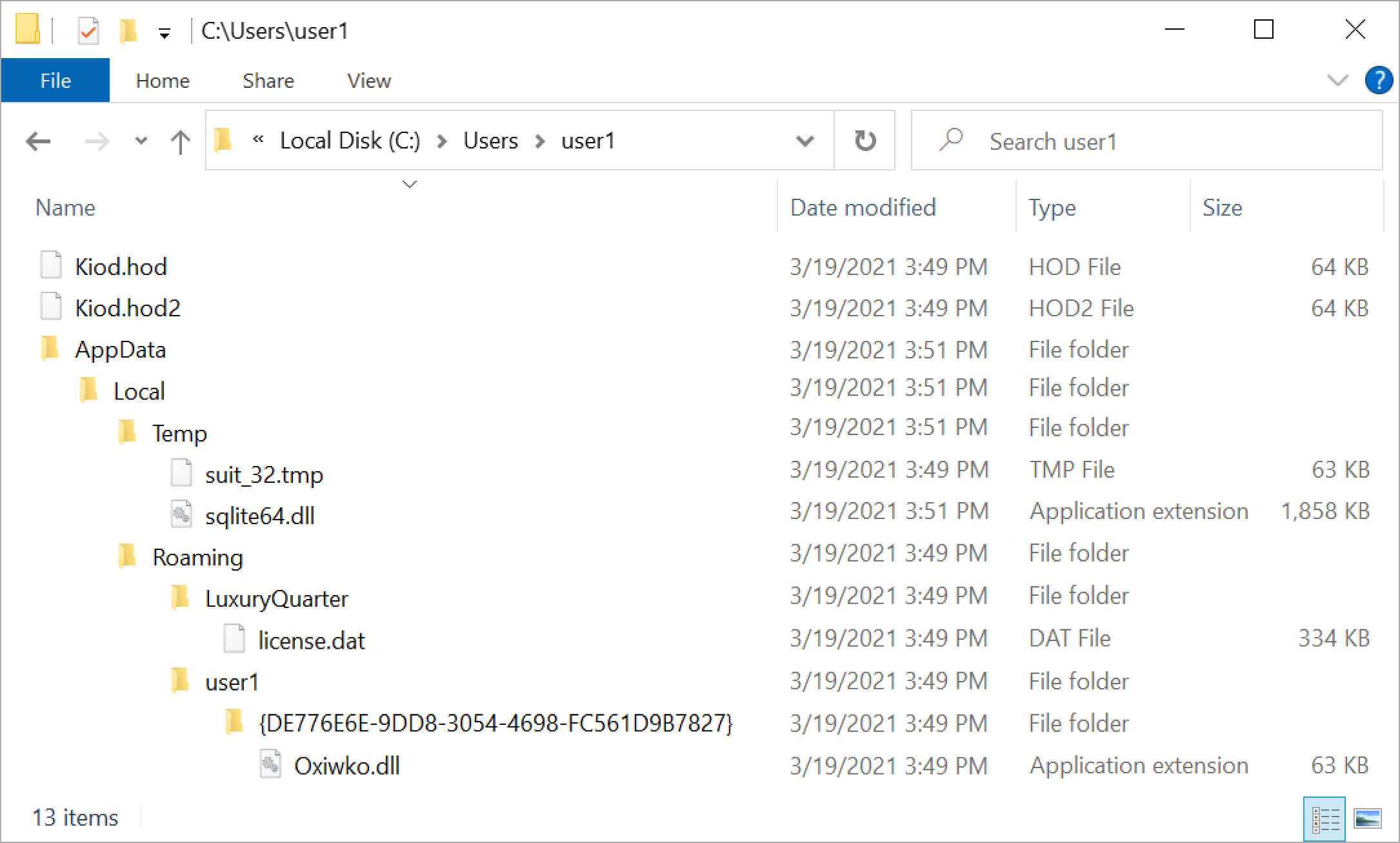
Task: Click the TMP File type cell
Action: [1072, 469]
